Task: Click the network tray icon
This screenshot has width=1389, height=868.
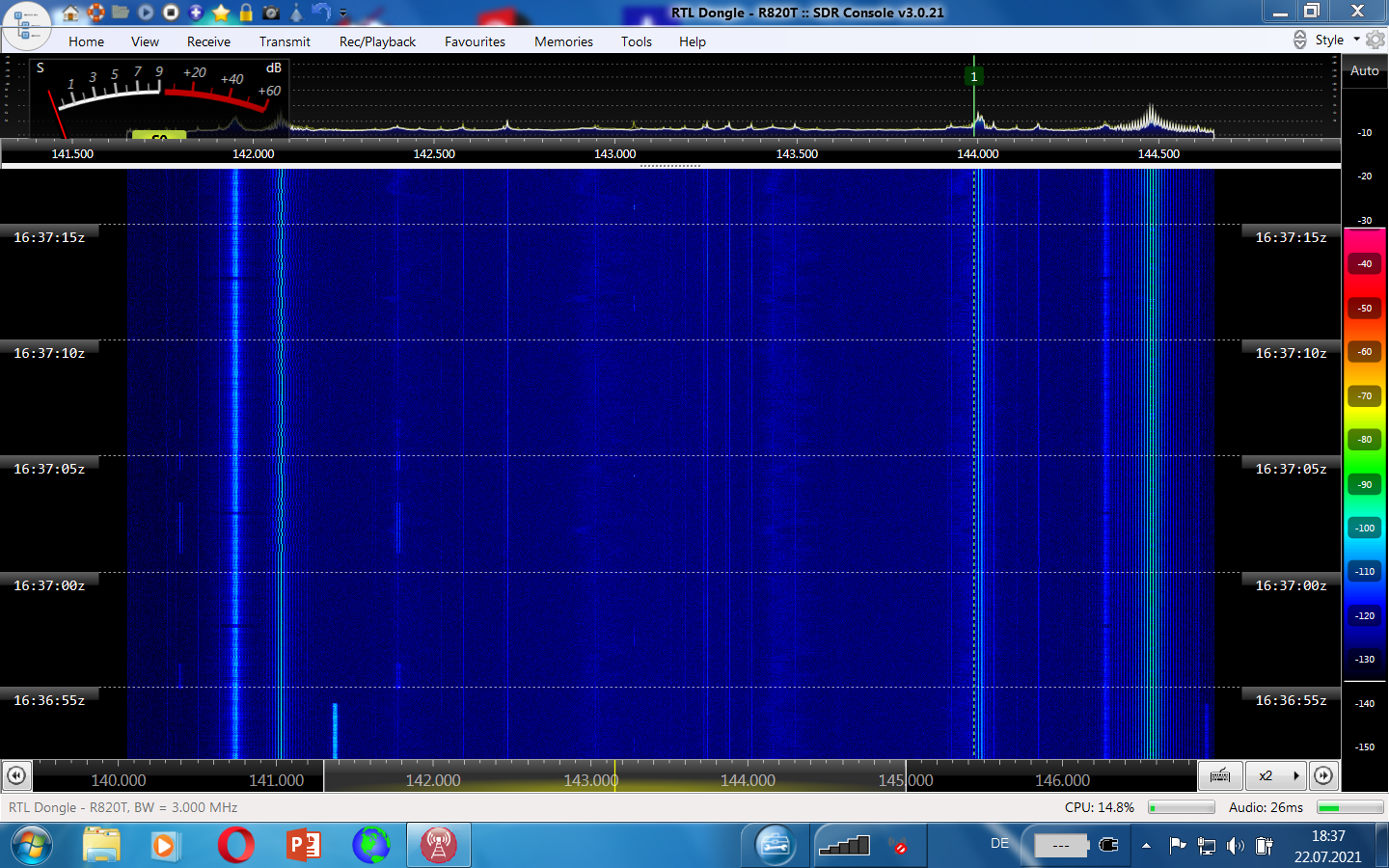Action: (x=1206, y=846)
